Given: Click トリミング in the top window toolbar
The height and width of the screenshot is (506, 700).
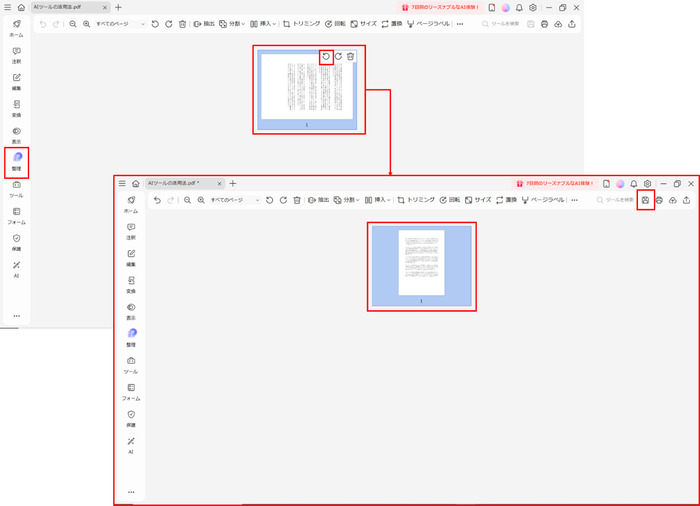Looking at the screenshot, I should coord(302,24).
